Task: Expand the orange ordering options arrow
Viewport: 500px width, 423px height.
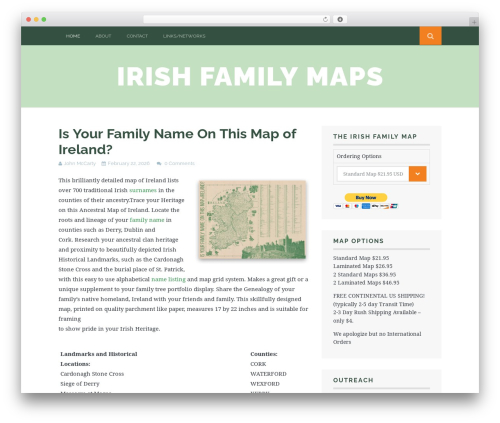Action: [418, 174]
